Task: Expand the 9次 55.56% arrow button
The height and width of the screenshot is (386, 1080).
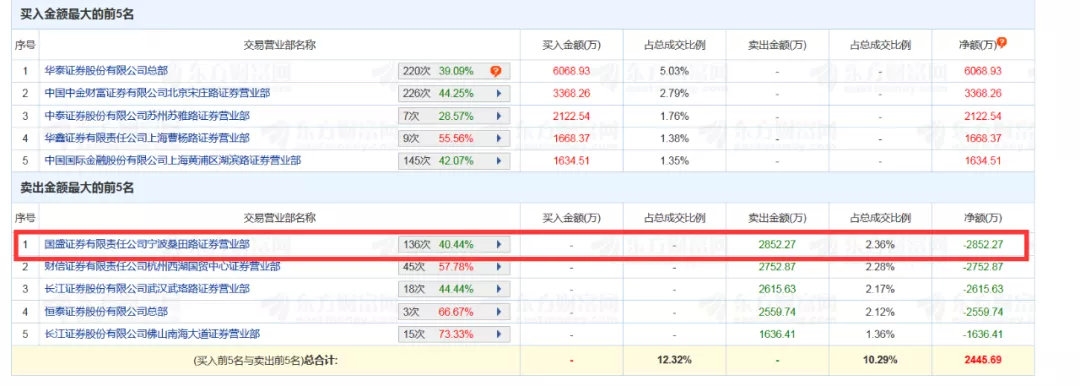Action: pos(498,139)
